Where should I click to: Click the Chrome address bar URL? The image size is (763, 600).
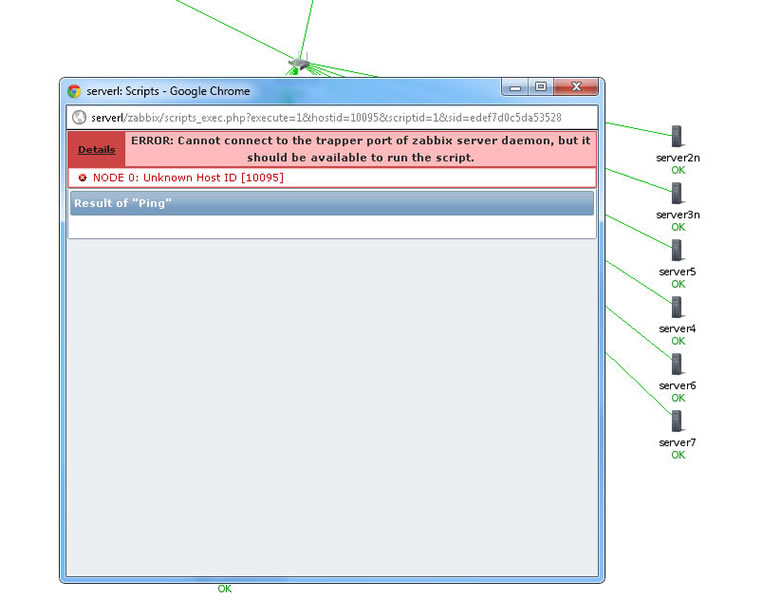point(326,118)
